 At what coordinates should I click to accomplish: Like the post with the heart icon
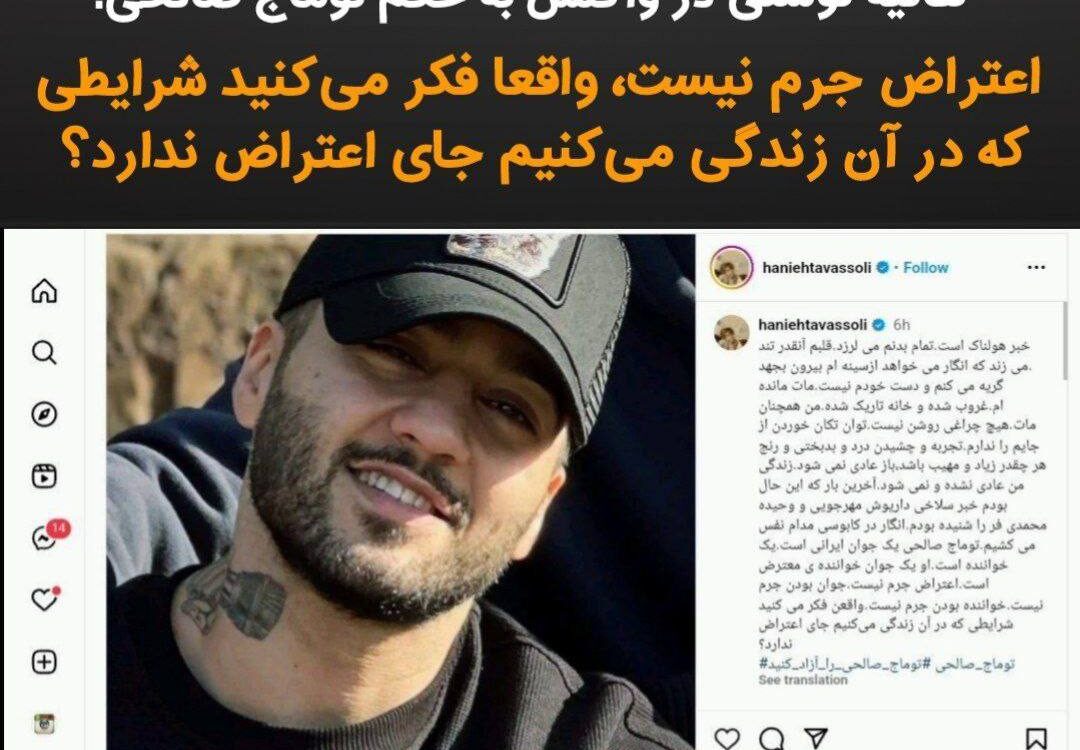(x=727, y=738)
